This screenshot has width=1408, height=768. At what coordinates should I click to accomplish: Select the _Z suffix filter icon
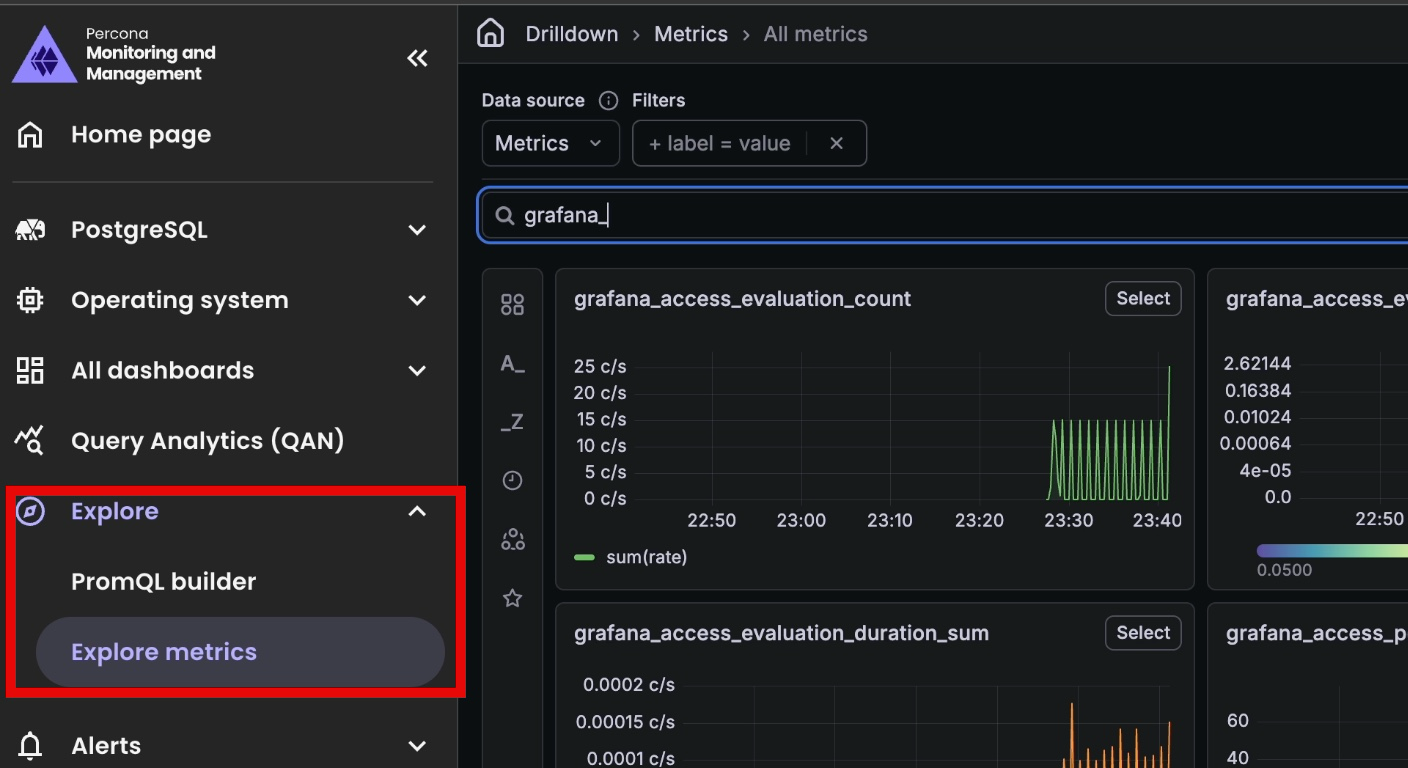click(x=512, y=422)
